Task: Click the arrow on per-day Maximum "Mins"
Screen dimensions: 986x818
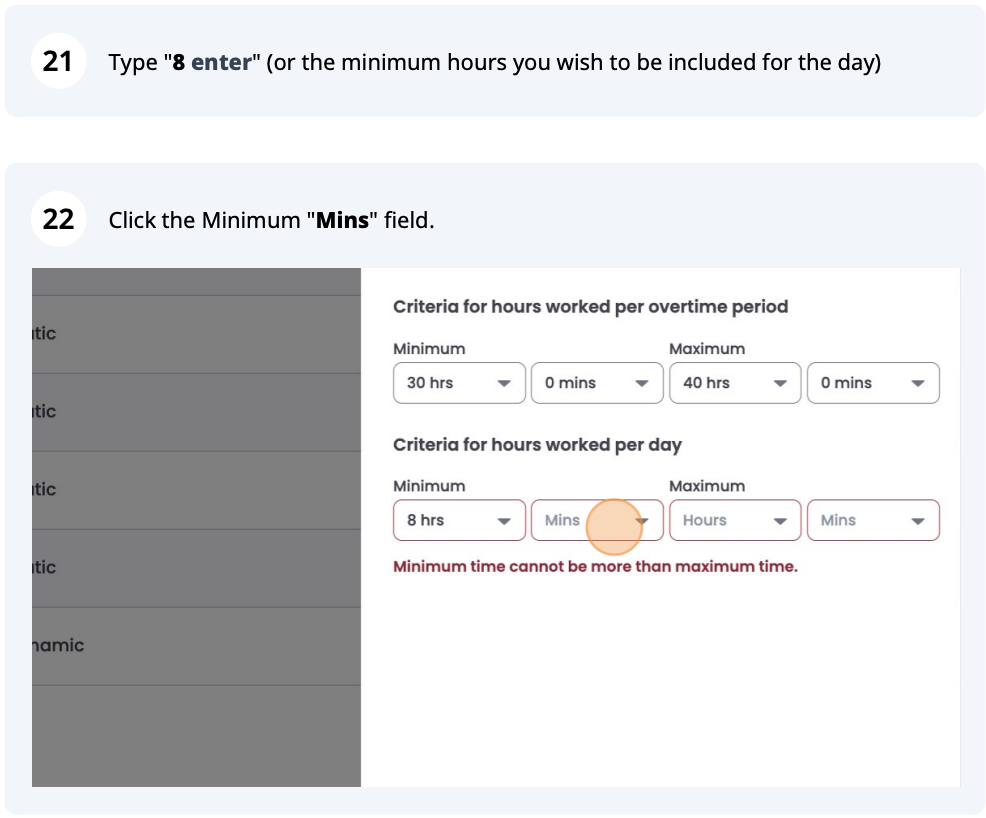Action: [918, 521]
